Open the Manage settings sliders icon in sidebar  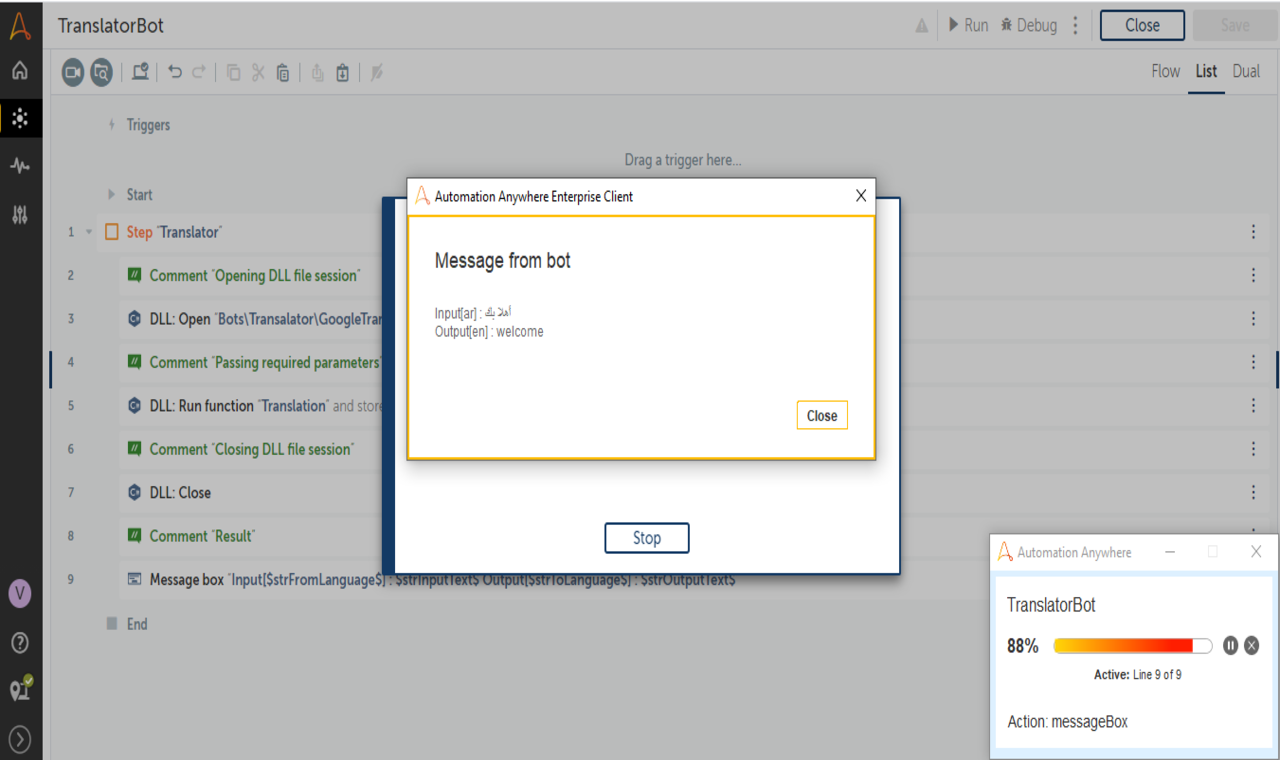20,214
